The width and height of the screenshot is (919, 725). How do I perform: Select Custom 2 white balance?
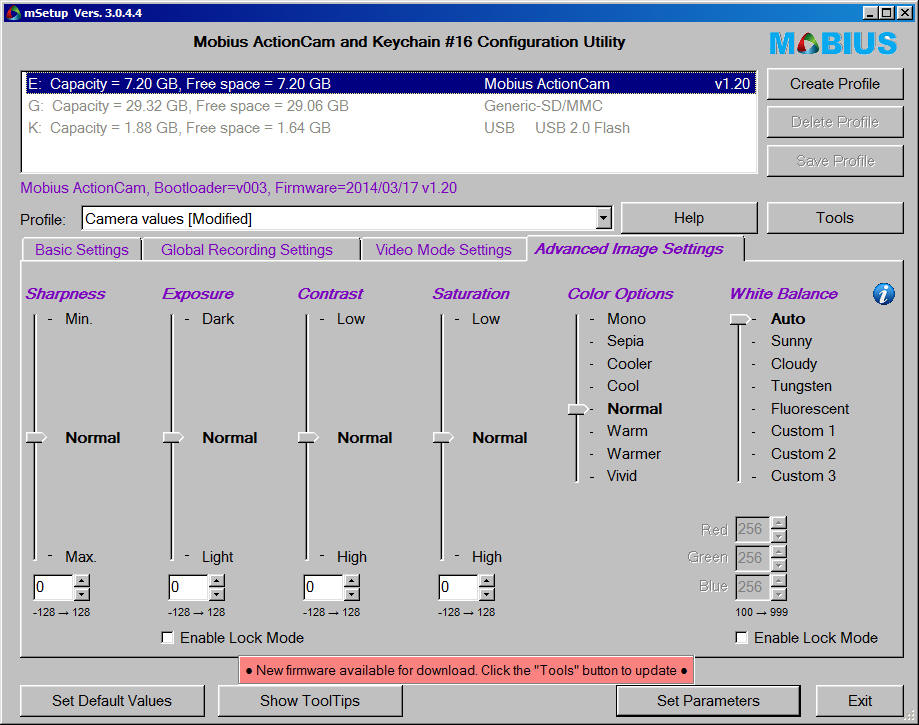[x=803, y=454]
